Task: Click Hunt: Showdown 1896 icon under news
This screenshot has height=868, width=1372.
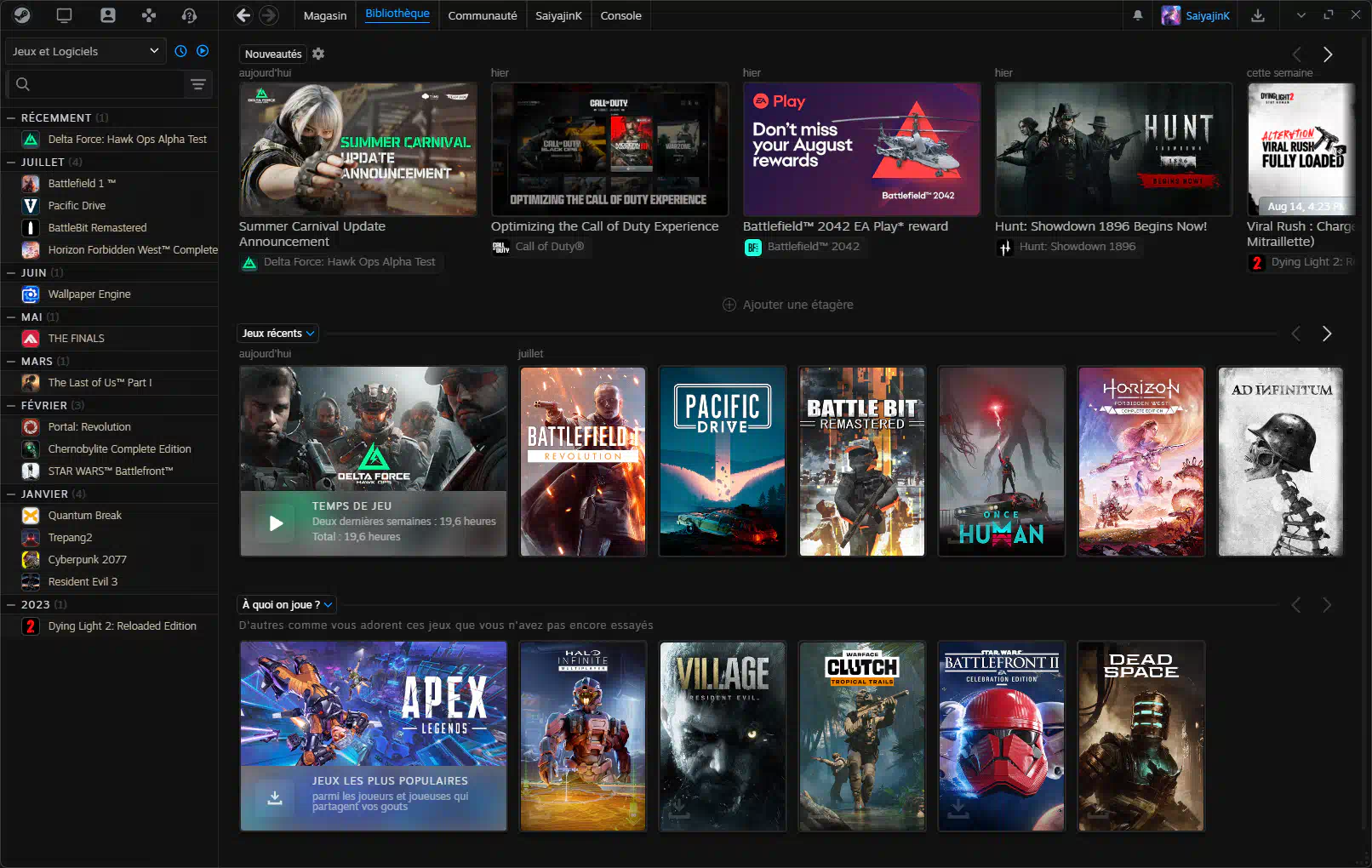Action: (1004, 248)
